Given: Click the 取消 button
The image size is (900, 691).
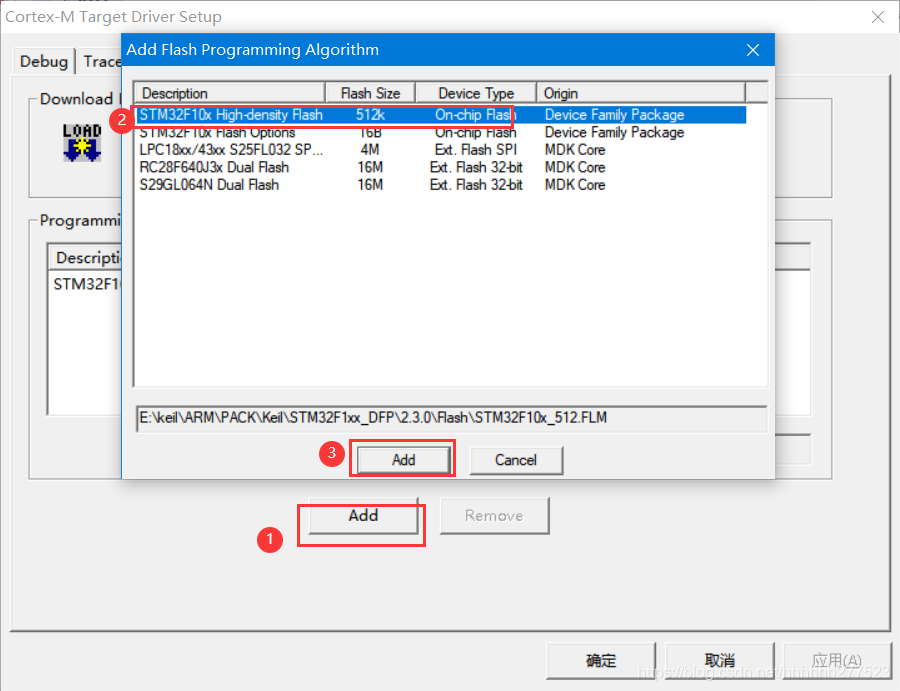Looking at the screenshot, I should click(x=720, y=661).
